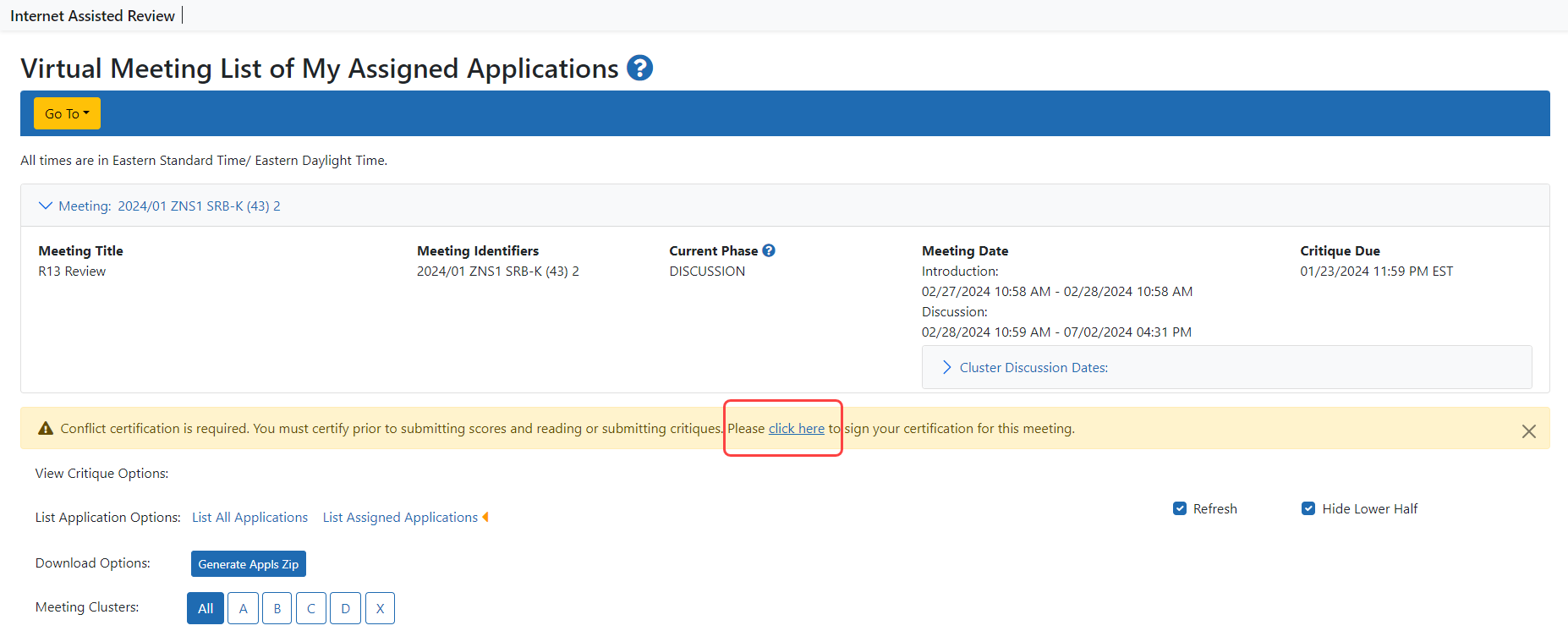Click the help icon beside page title
This screenshot has width=1568, height=631.
point(639,68)
